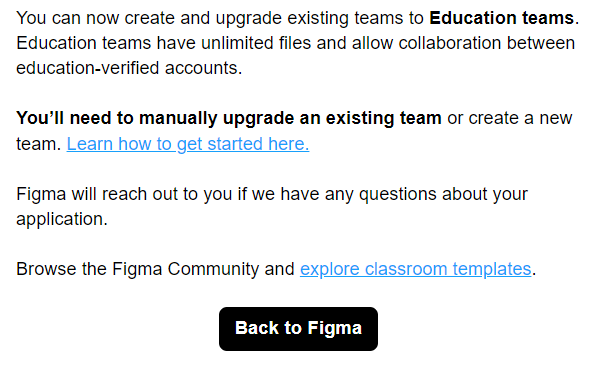Click the Back to Figma button
The image size is (597, 365).
click(x=298, y=329)
